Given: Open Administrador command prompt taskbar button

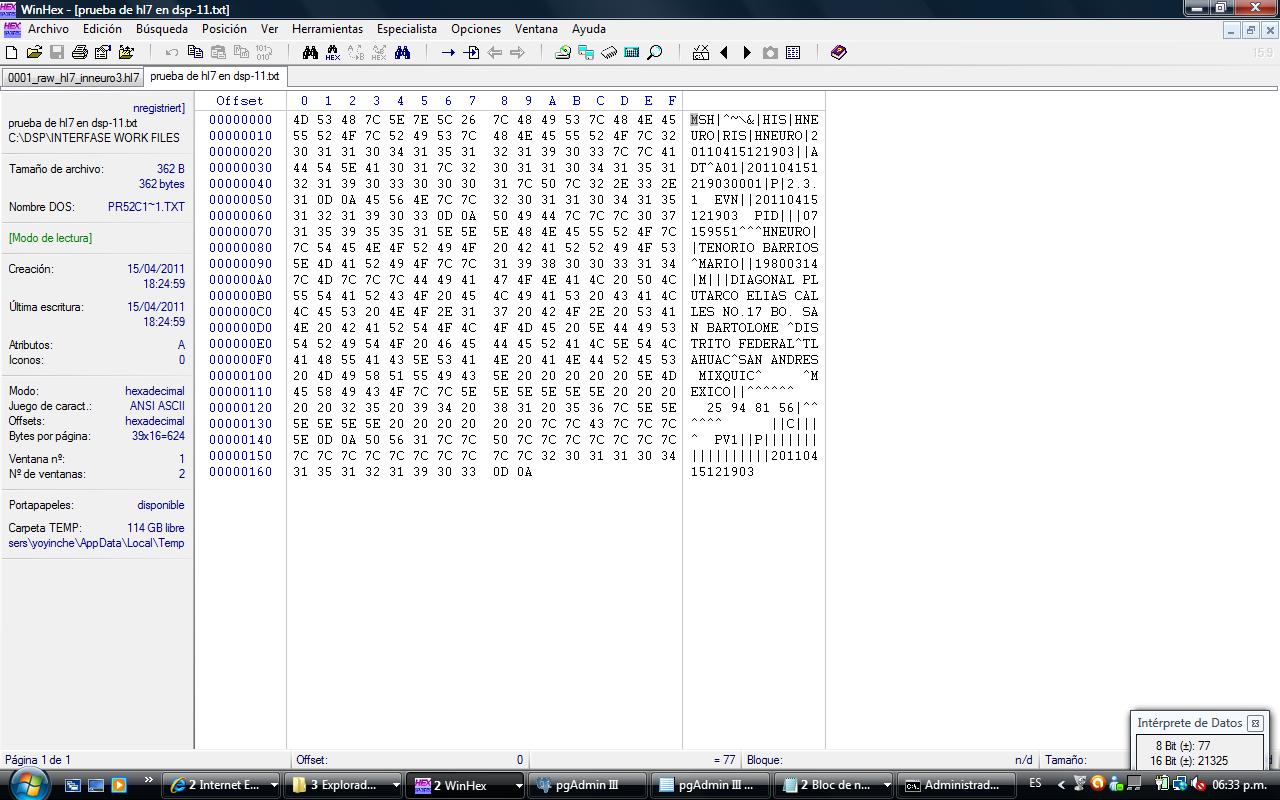Looking at the screenshot, I should pyautogui.click(x=958, y=785).
